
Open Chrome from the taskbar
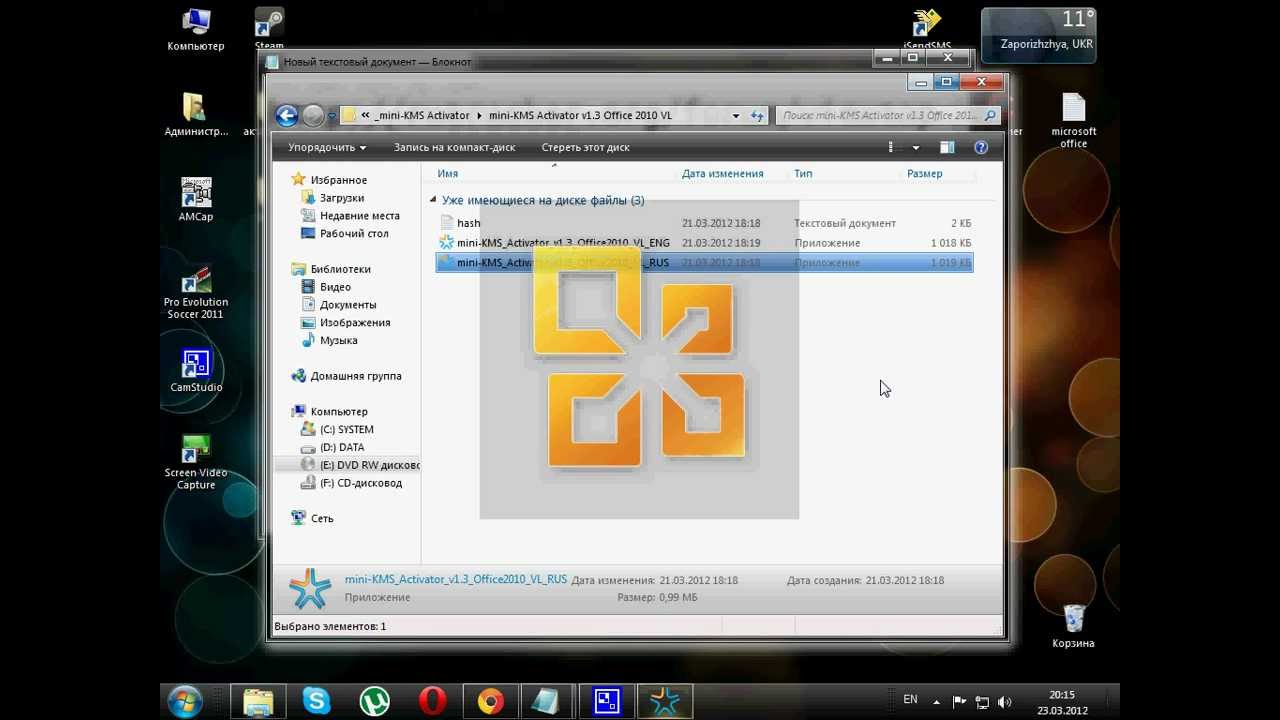pos(490,702)
